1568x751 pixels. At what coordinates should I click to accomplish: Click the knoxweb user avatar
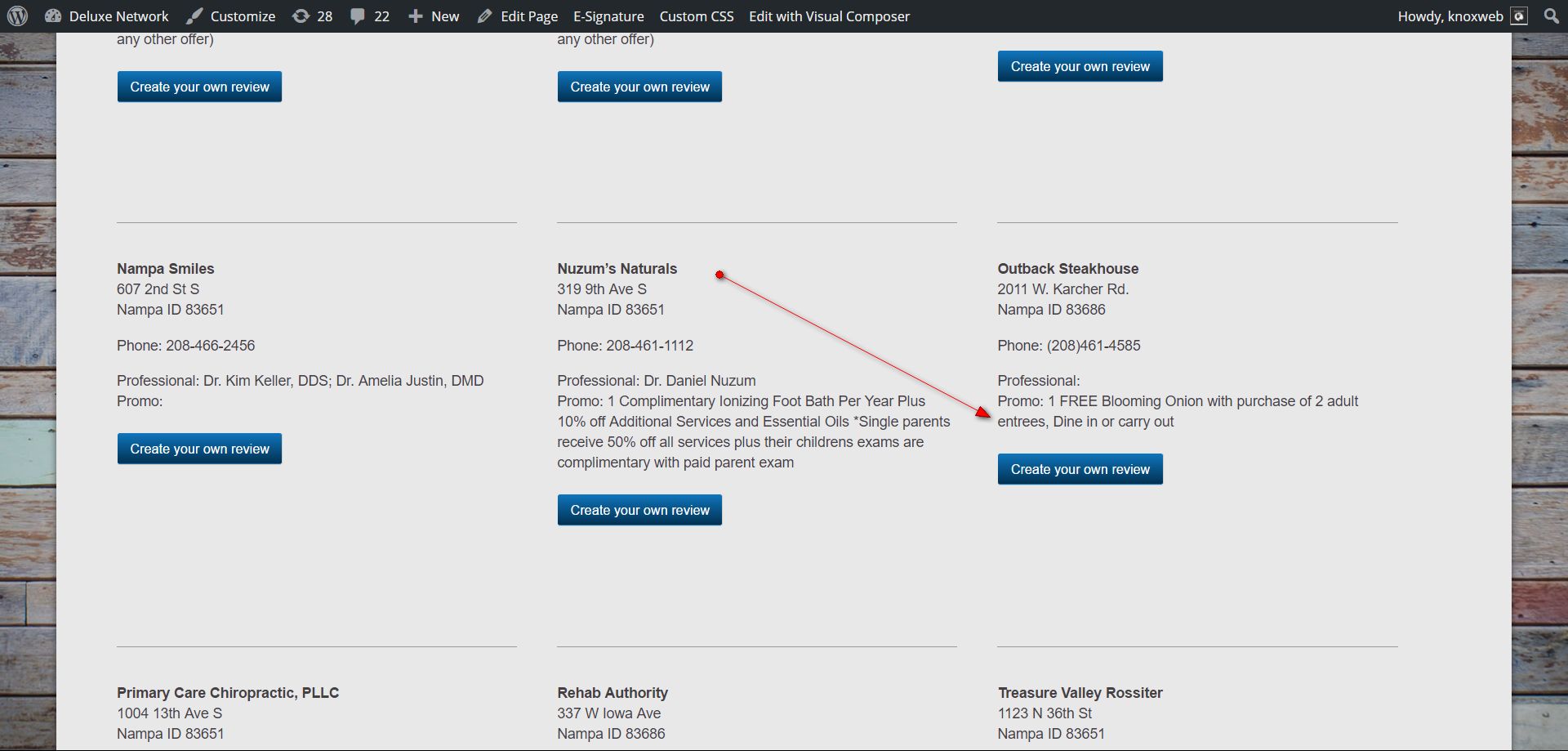coord(1519,16)
